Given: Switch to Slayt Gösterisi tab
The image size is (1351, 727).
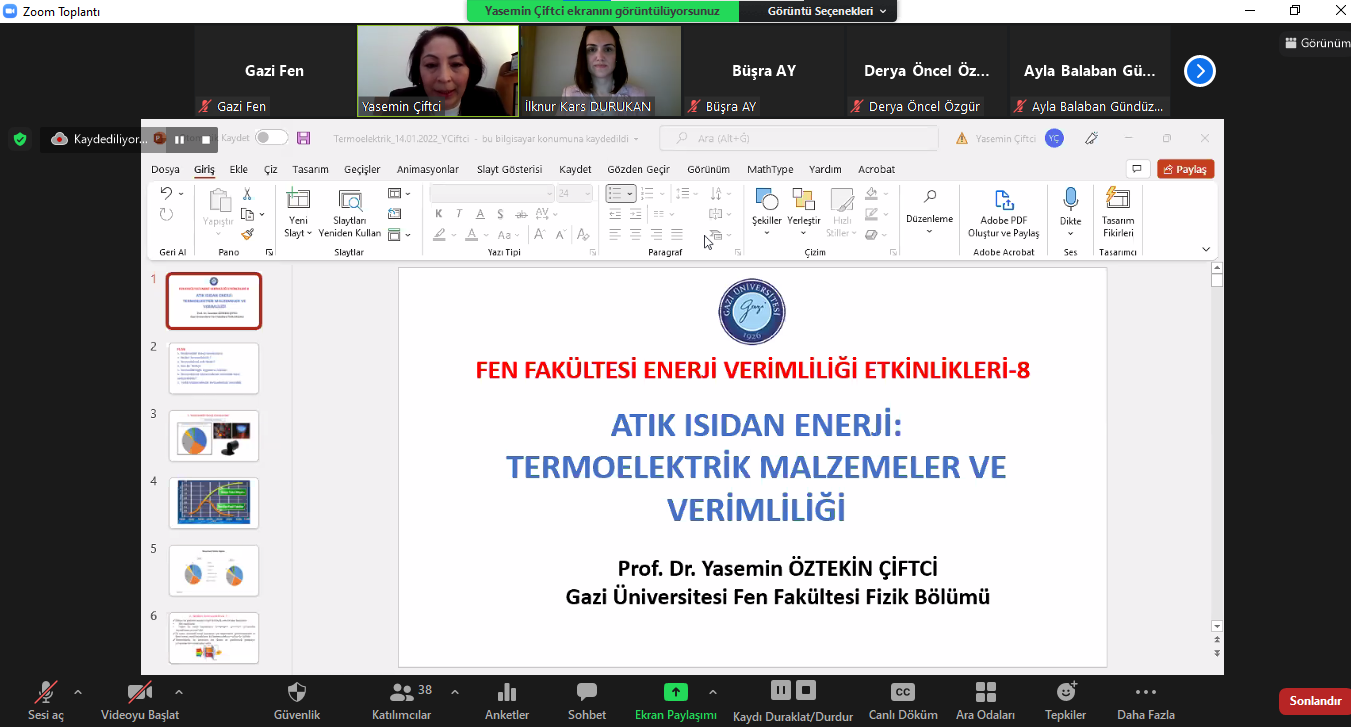Looking at the screenshot, I should point(509,169).
